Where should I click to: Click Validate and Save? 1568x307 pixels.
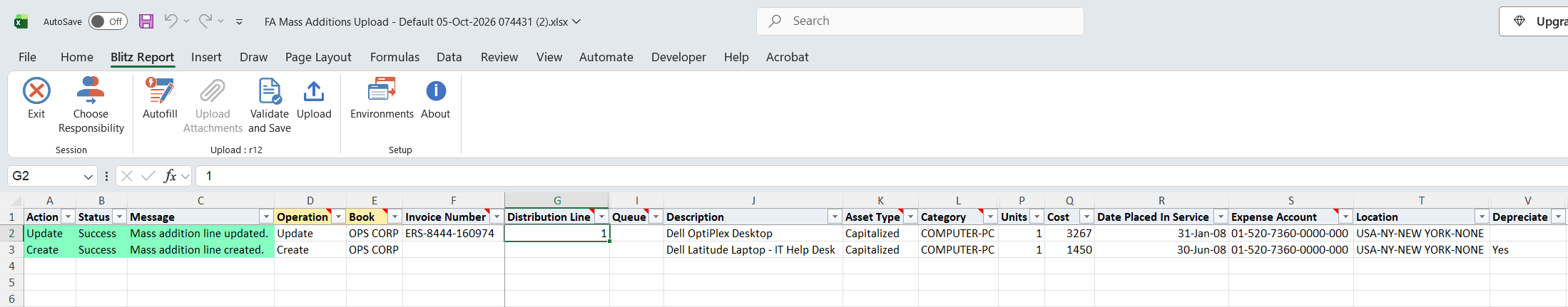pyautogui.click(x=270, y=105)
